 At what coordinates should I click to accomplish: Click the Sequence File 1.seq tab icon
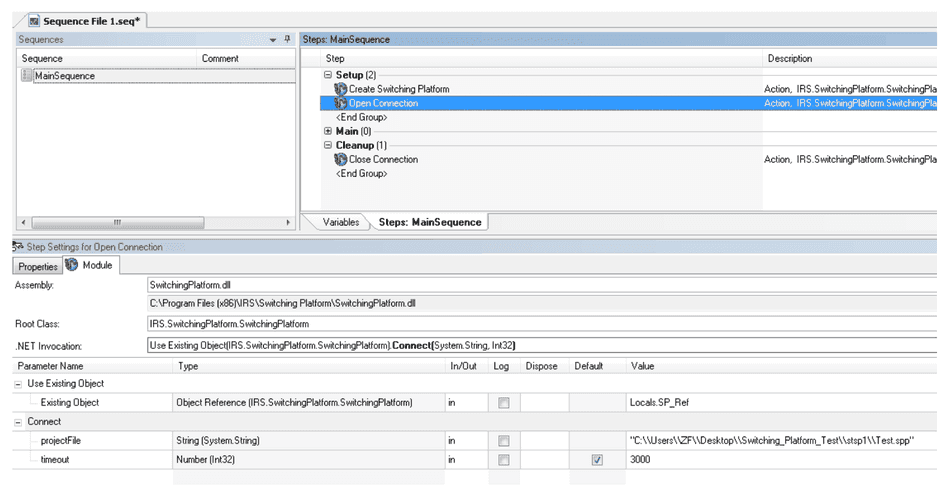pyautogui.click(x=34, y=21)
